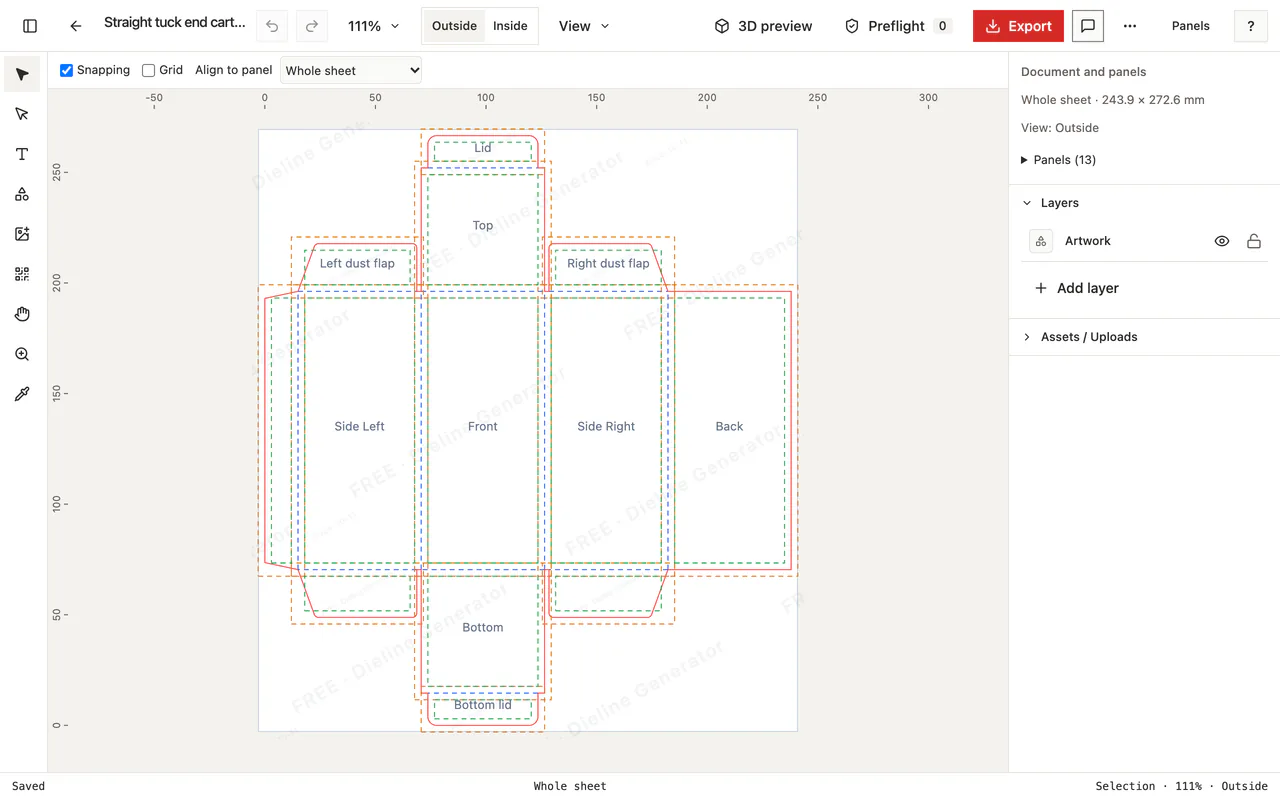This screenshot has width=1280, height=800.
Task: Choose the Text tool
Action: click(x=22, y=154)
